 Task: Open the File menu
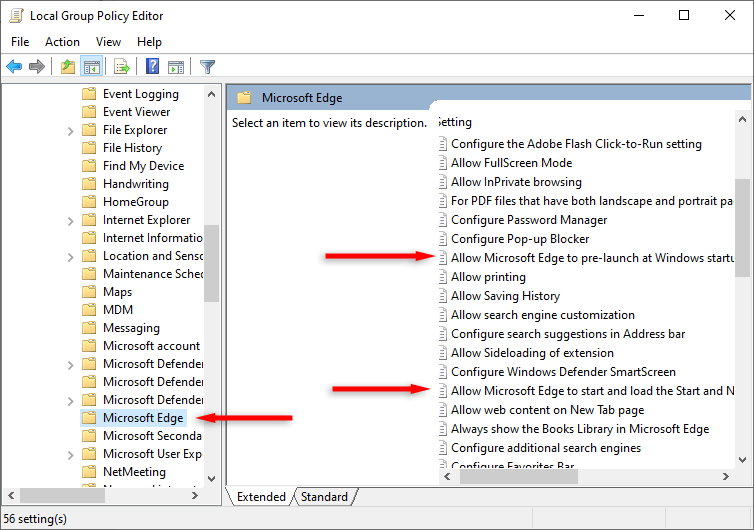pos(20,42)
